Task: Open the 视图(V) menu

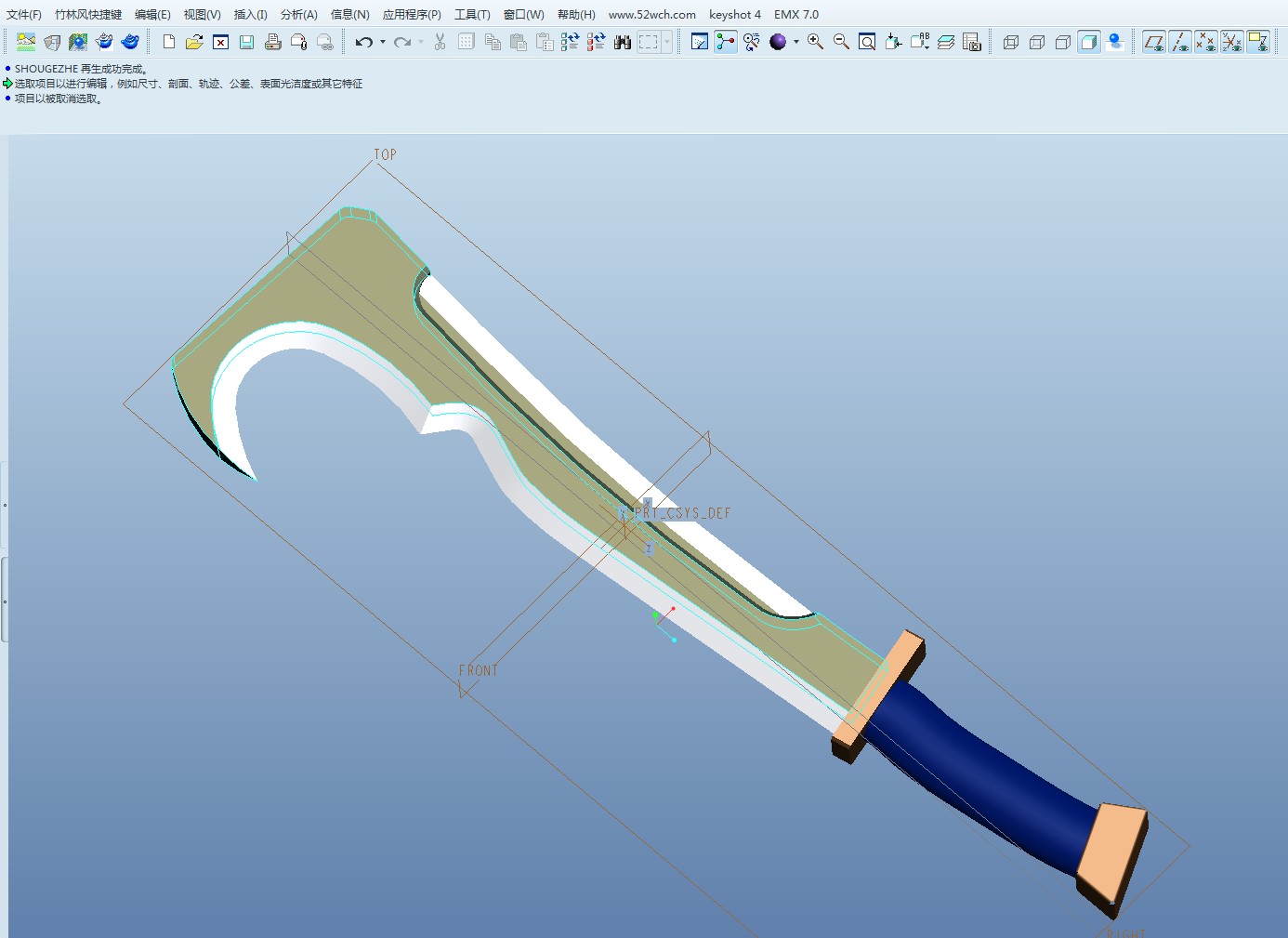Action: [202, 15]
